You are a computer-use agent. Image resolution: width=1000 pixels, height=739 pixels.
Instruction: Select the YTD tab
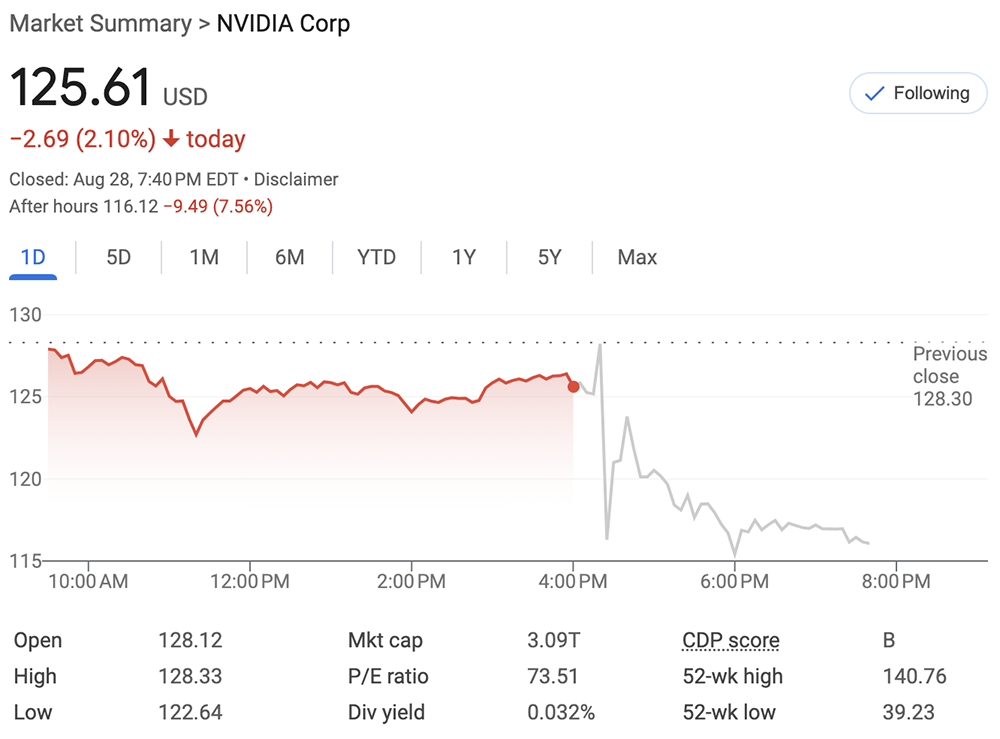coord(376,257)
